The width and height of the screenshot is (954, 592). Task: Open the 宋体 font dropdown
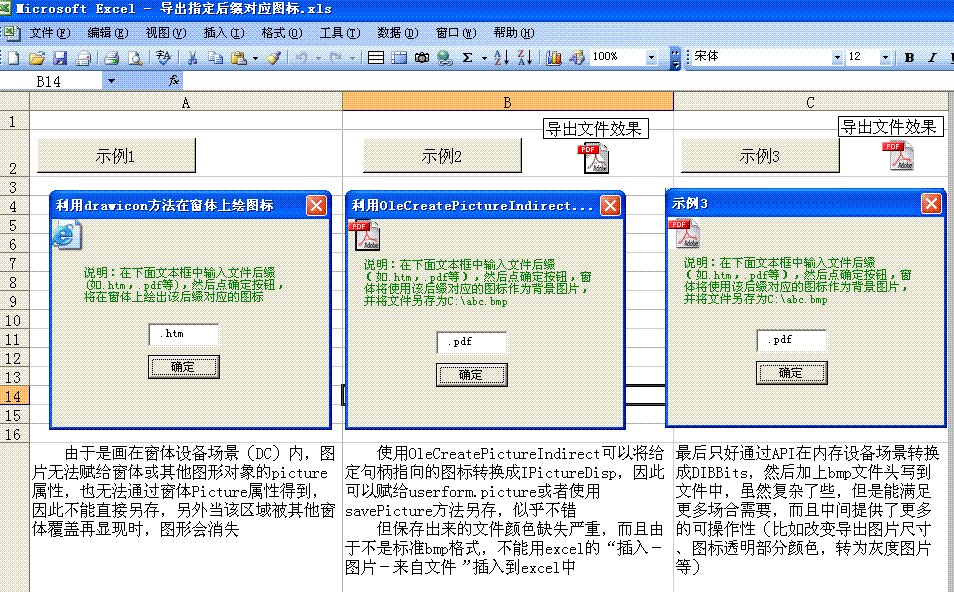[x=836, y=57]
